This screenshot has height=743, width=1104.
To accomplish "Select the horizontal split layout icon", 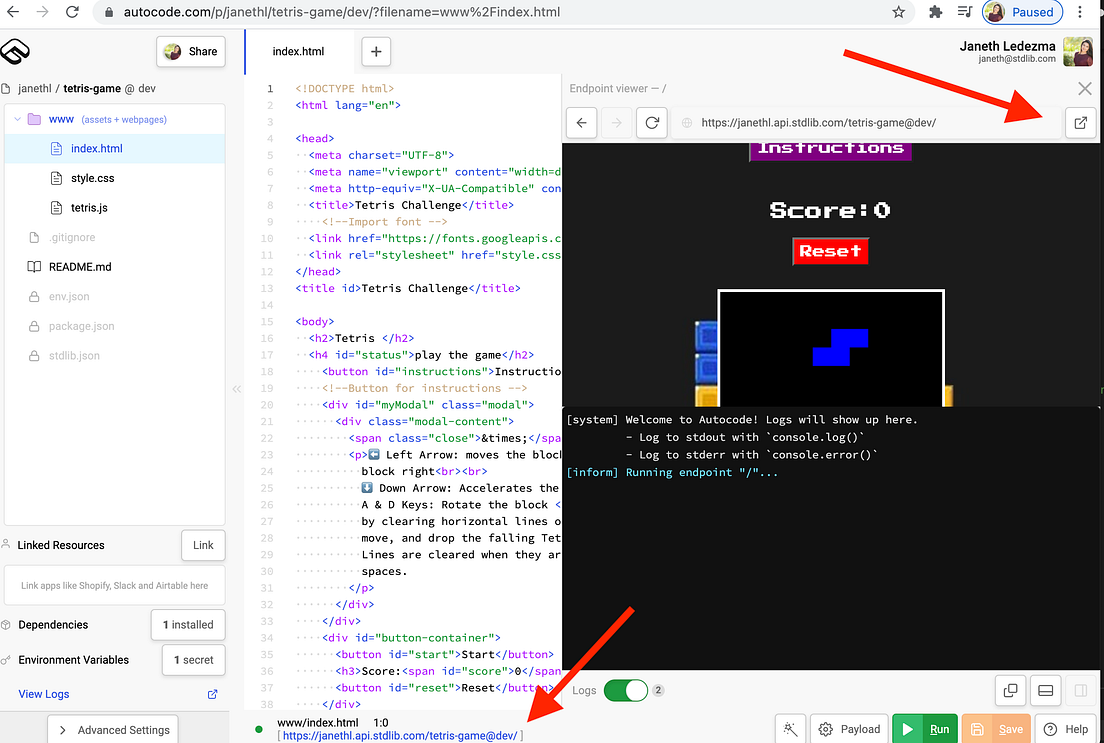I will (1045, 690).
